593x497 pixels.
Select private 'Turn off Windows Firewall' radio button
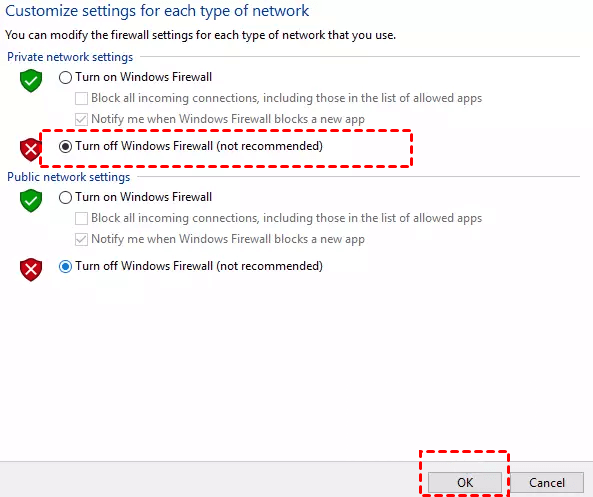(65, 146)
